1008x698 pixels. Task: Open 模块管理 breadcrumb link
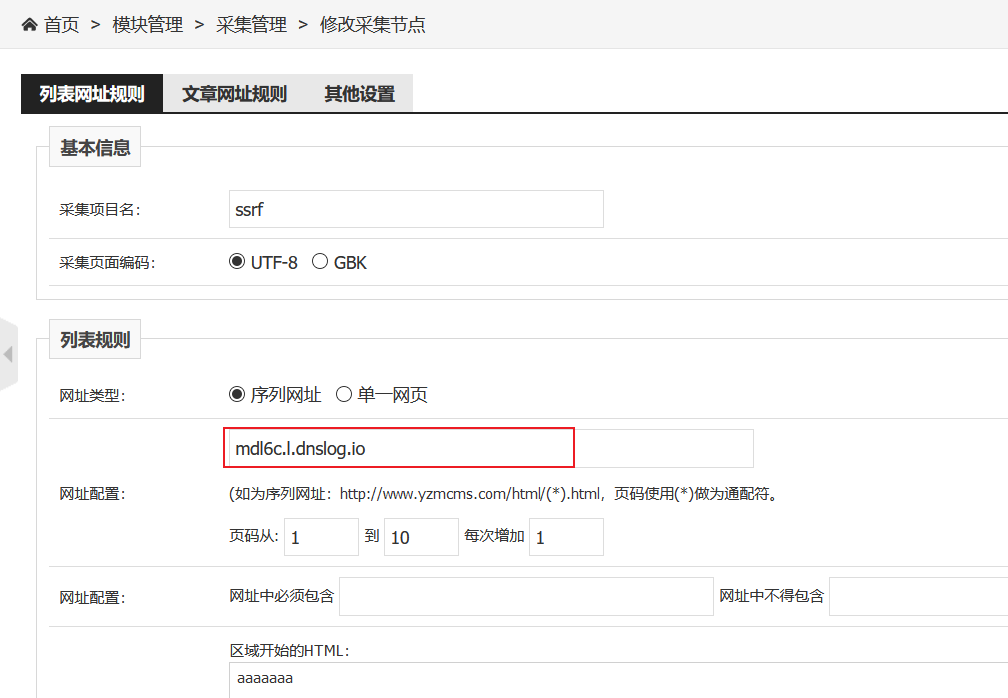point(147,25)
